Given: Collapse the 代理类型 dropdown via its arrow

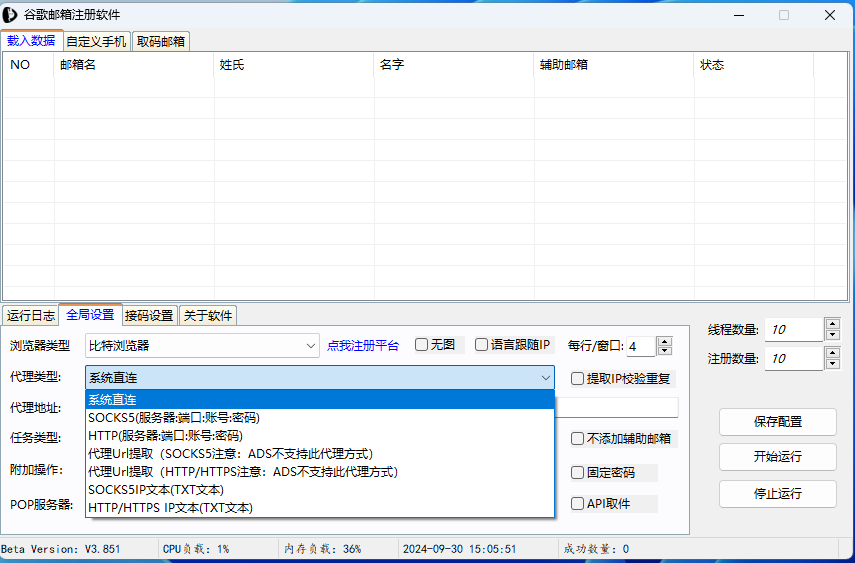Looking at the screenshot, I should pos(545,378).
